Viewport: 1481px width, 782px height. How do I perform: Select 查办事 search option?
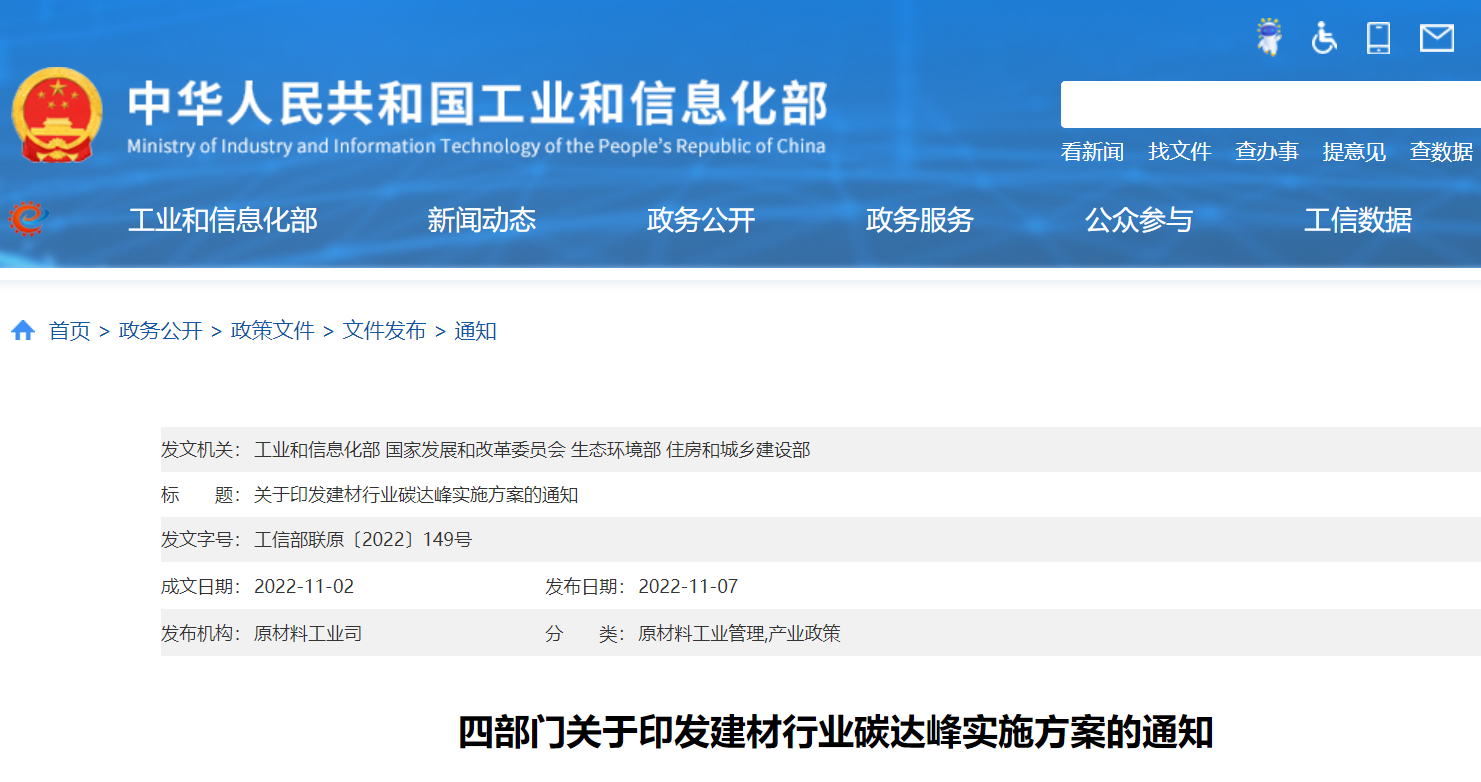click(1267, 152)
